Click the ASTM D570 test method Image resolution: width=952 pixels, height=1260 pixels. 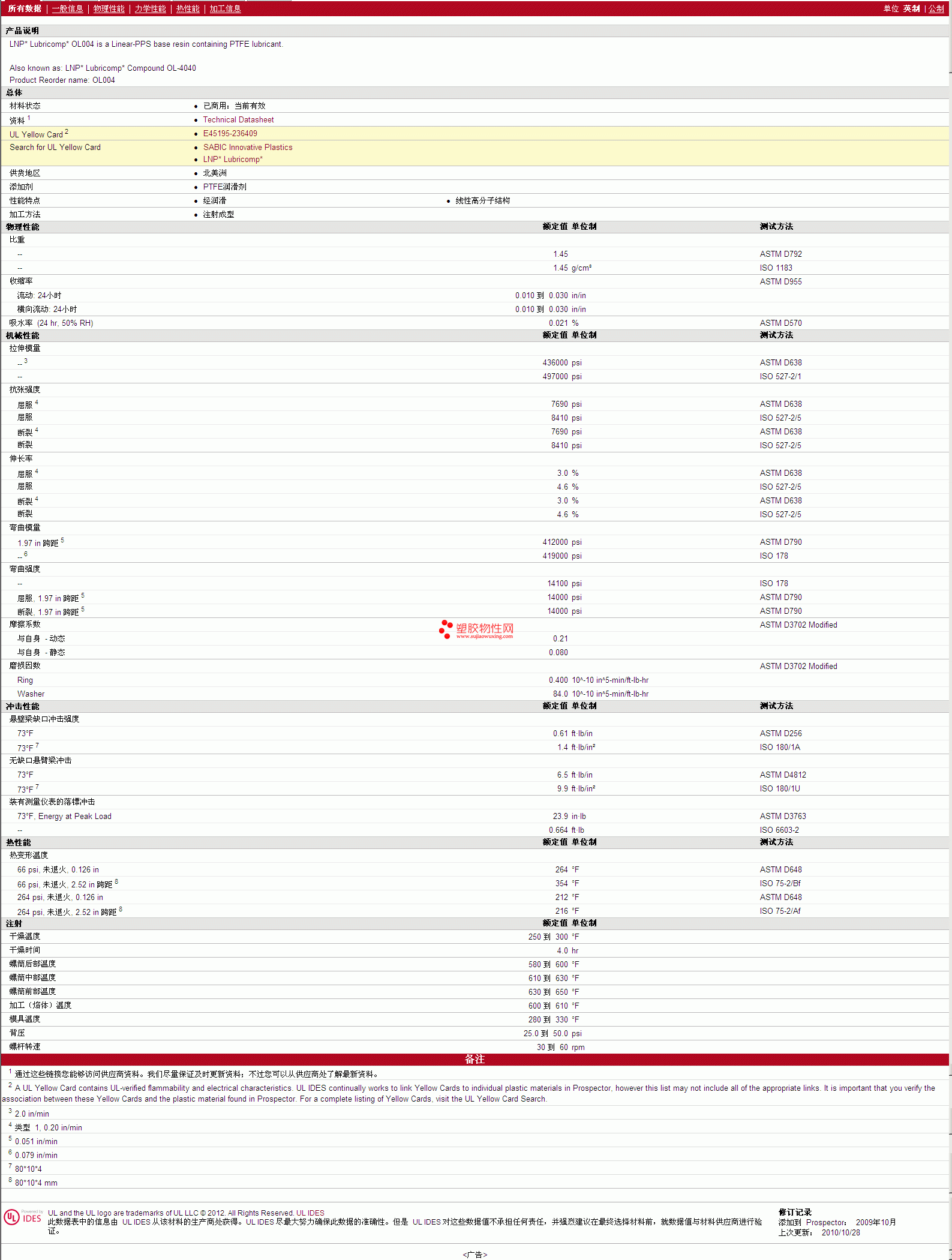point(780,323)
